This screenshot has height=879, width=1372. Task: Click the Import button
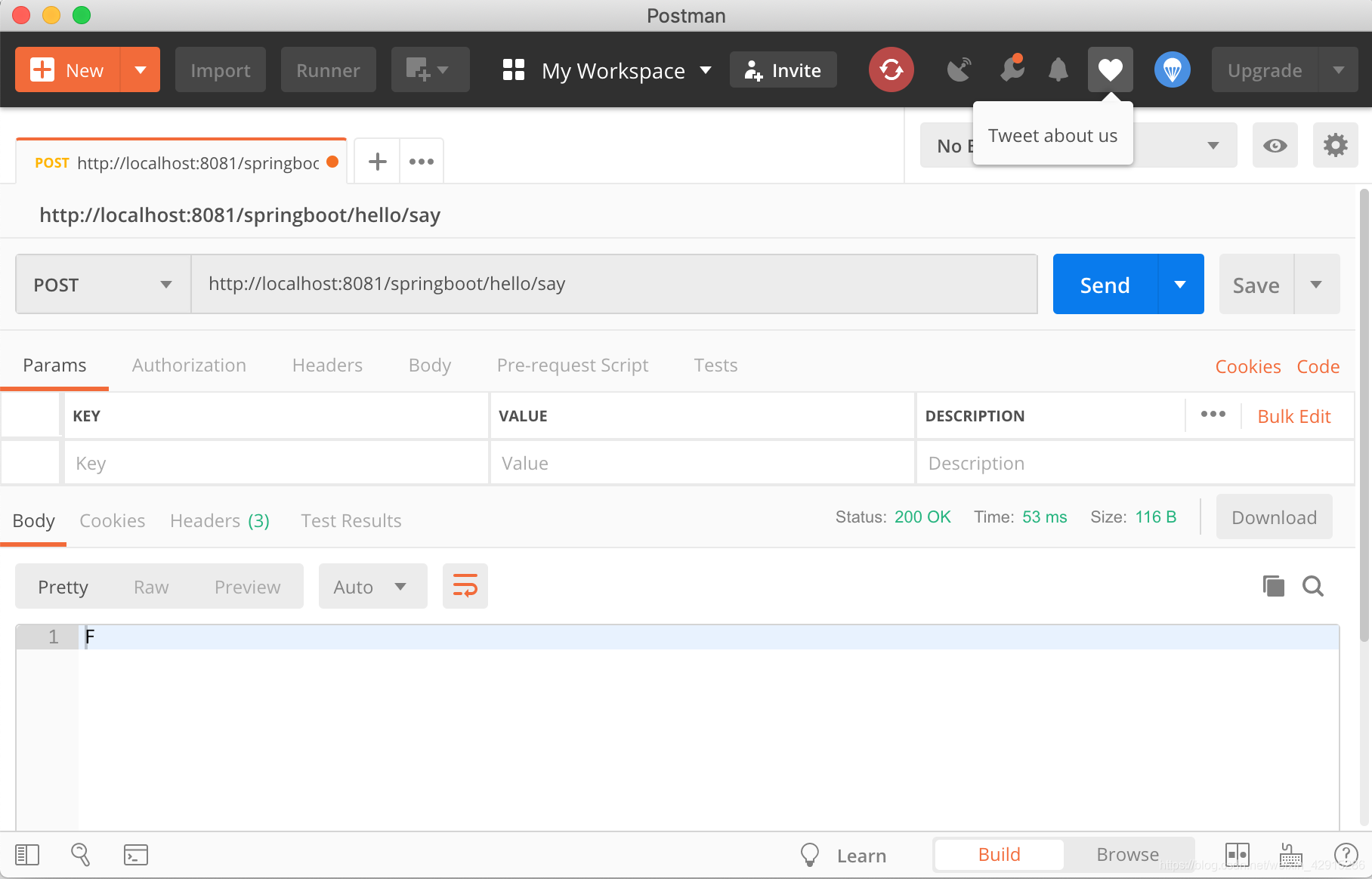[221, 69]
